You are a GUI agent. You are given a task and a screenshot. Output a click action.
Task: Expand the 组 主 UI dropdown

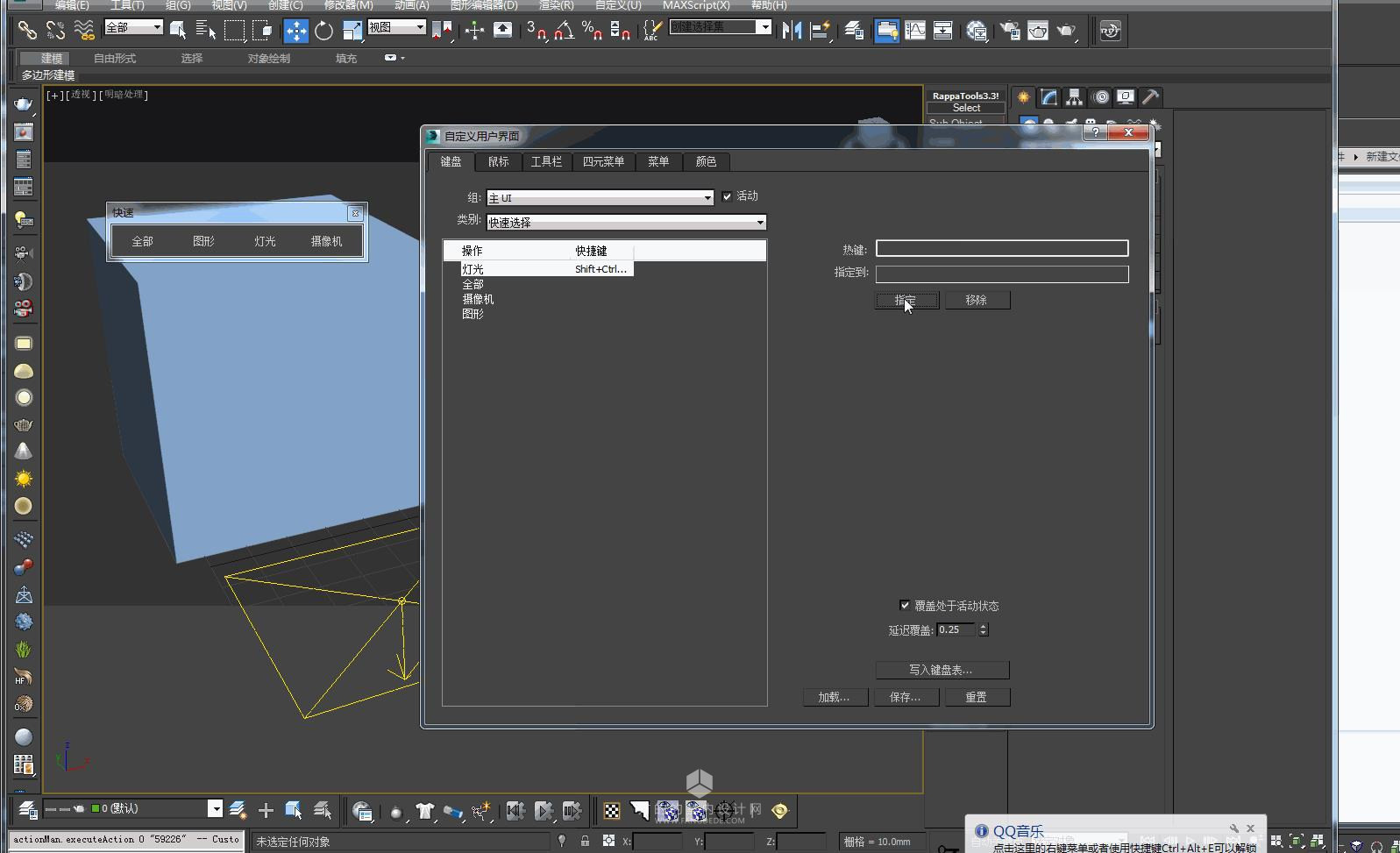600,198
